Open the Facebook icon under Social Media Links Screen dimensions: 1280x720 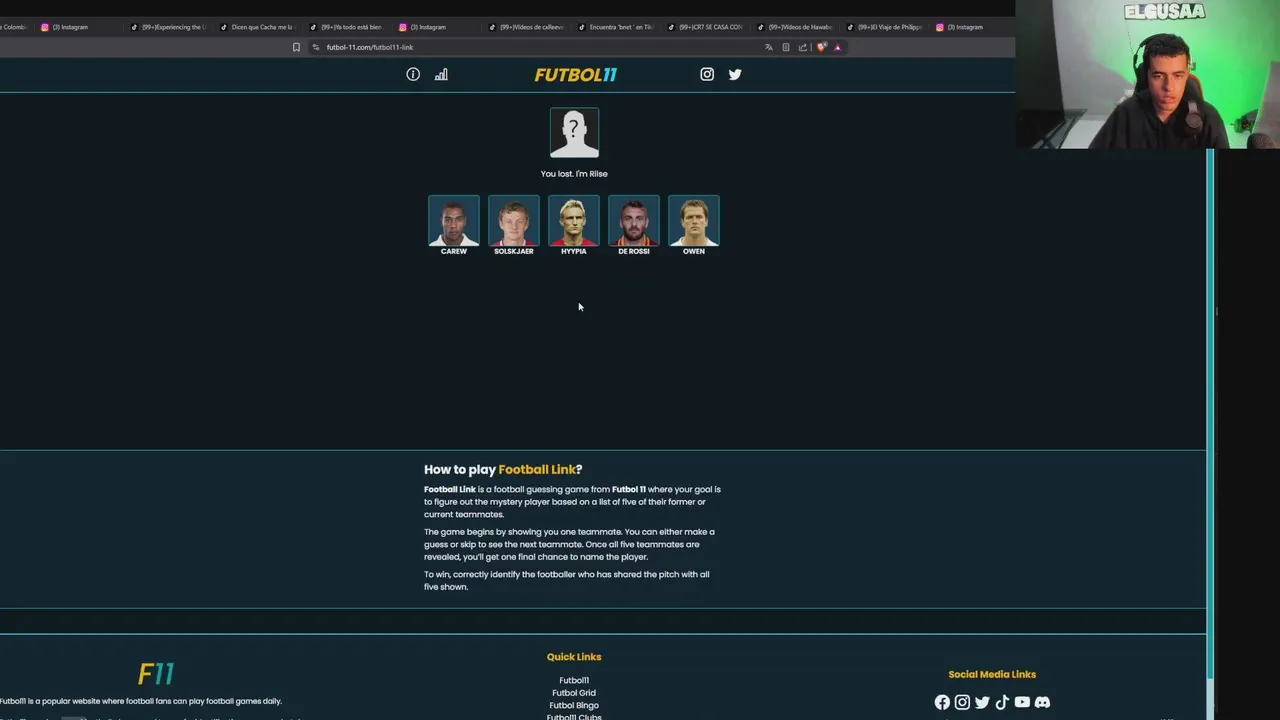point(942,702)
